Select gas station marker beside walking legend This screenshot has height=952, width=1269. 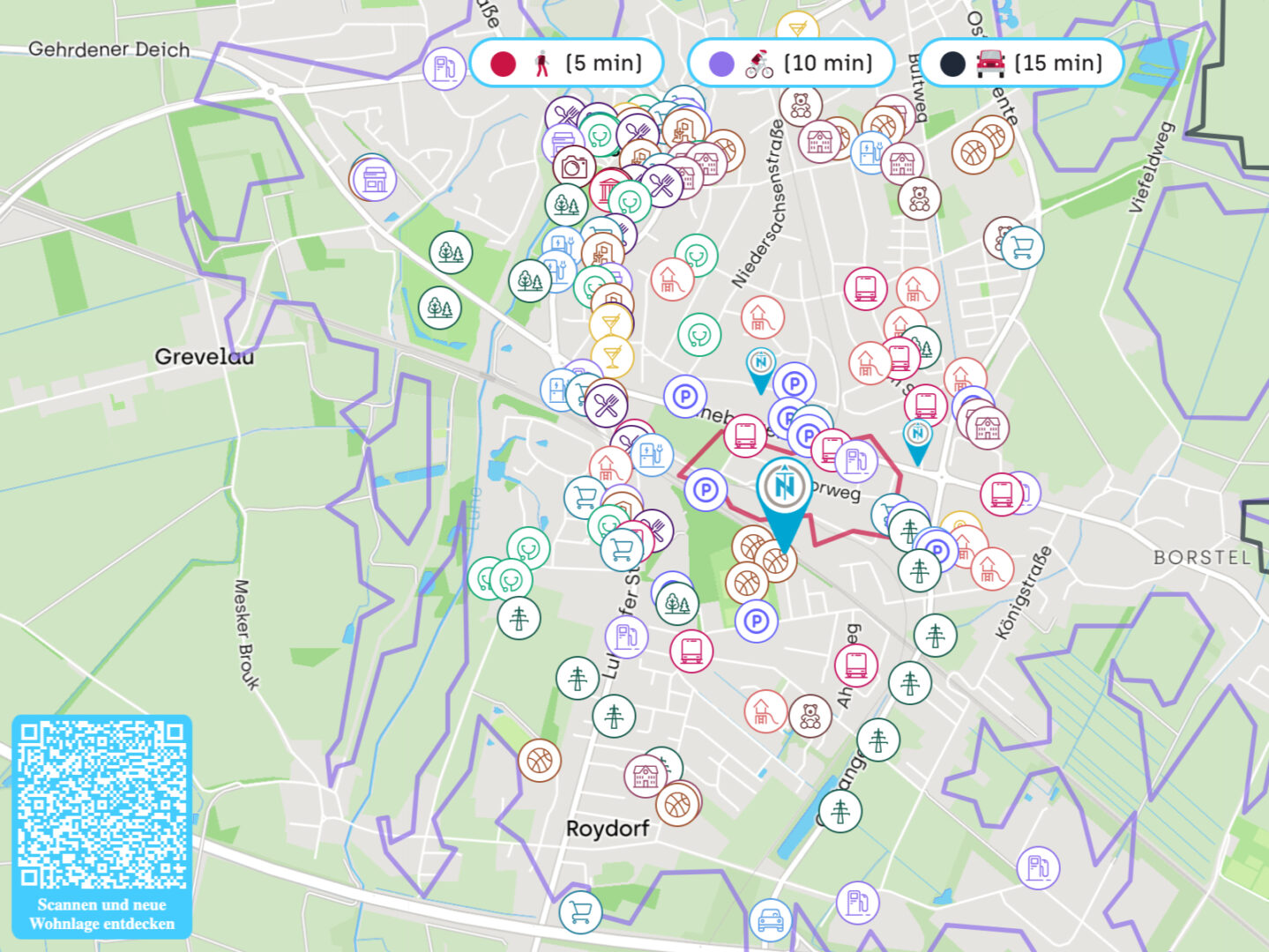[x=444, y=68]
